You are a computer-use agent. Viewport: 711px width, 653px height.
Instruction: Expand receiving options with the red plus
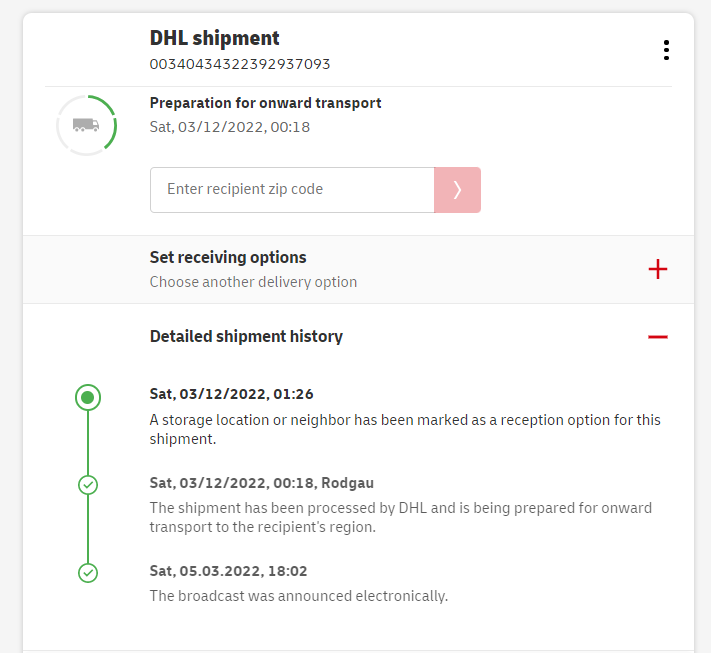click(657, 269)
